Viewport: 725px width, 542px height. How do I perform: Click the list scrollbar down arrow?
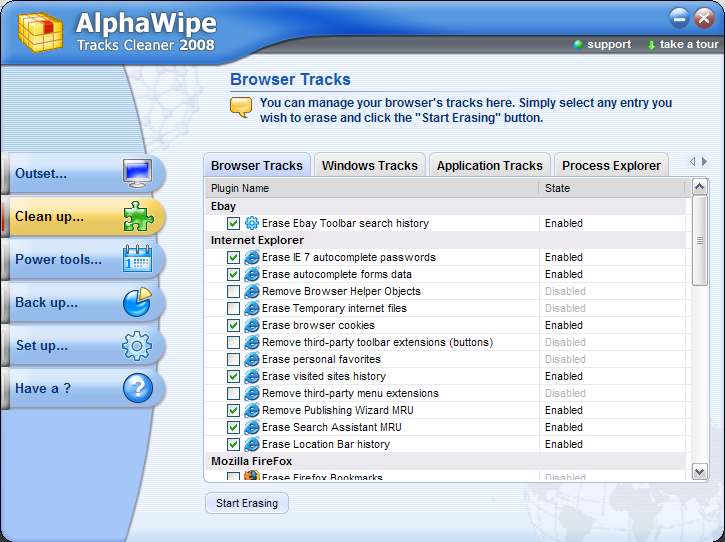pyautogui.click(x=700, y=472)
